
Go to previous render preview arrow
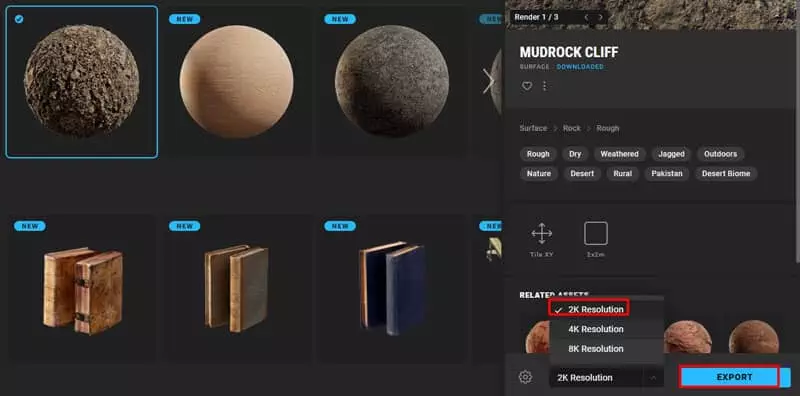click(586, 17)
